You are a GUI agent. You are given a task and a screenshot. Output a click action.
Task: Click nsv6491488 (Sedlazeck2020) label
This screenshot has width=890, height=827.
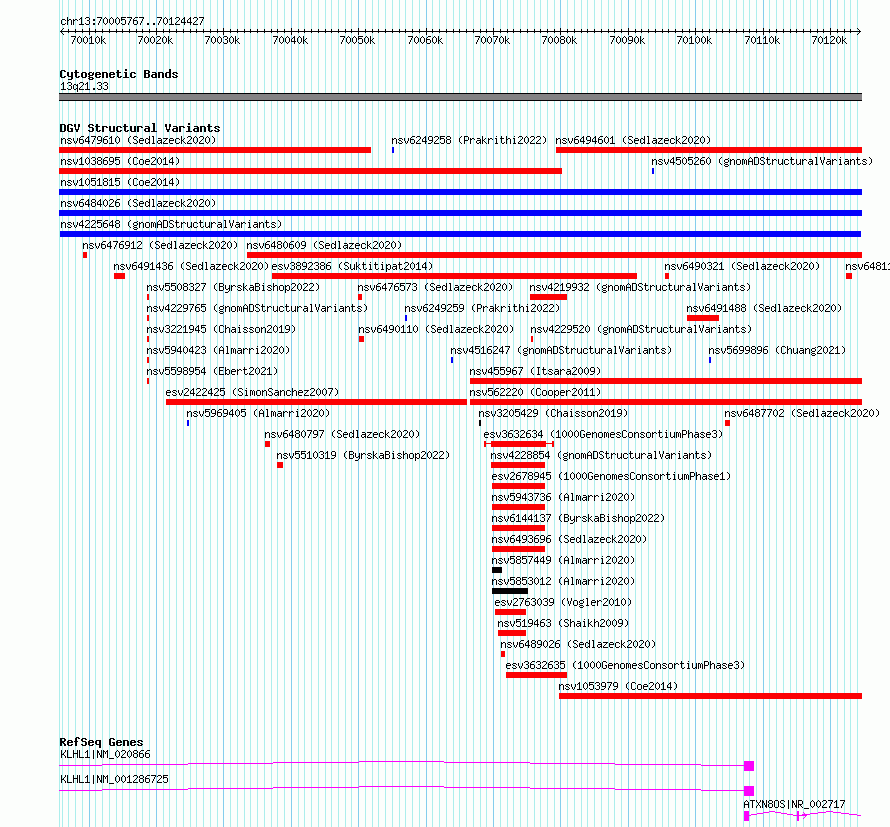click(x=764, y=308)
